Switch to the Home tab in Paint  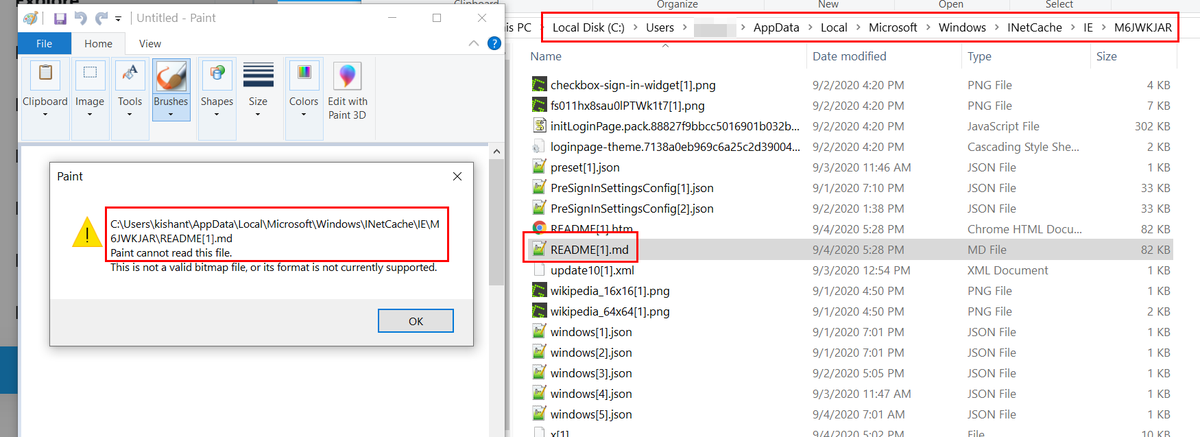point(98,44)
